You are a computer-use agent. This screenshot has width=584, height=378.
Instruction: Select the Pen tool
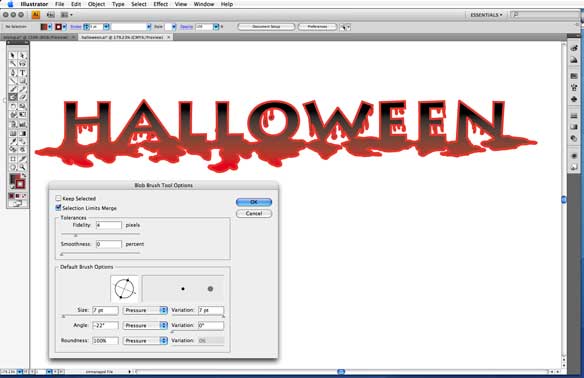(13, 73)
